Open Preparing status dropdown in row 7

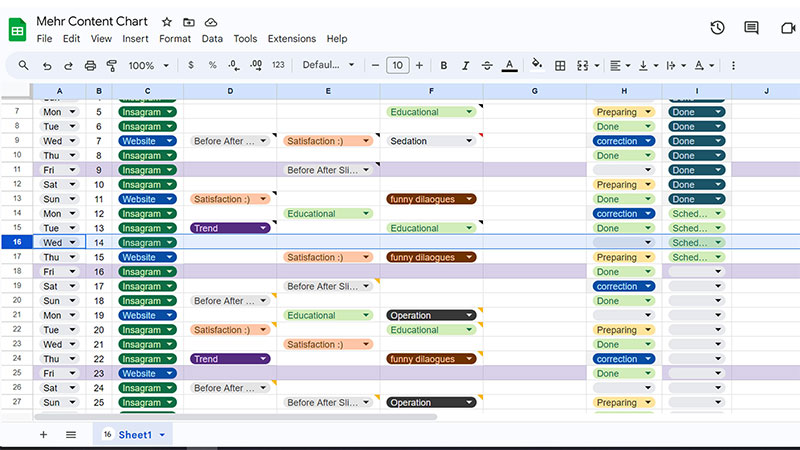[x=648, y=112]
